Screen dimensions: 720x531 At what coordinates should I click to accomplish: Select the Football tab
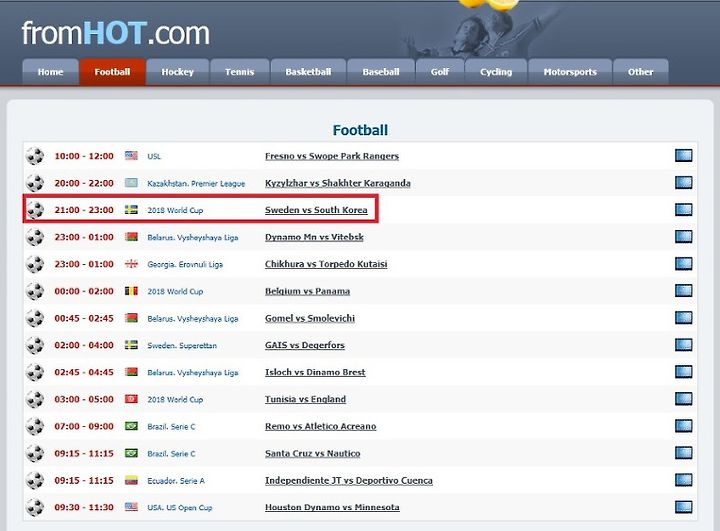point(112,72)
